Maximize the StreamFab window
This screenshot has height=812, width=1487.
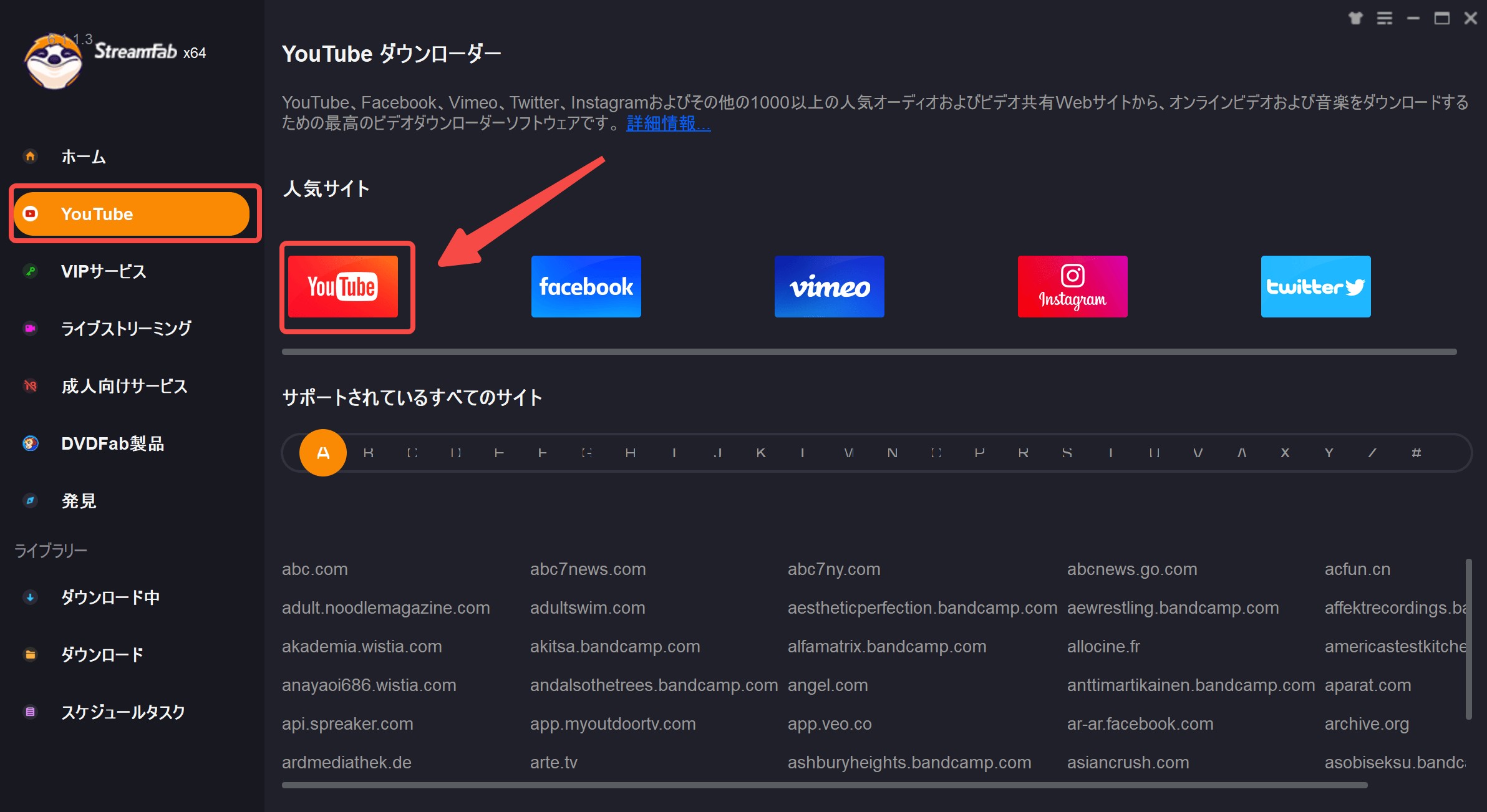(x=1442, y=18)
